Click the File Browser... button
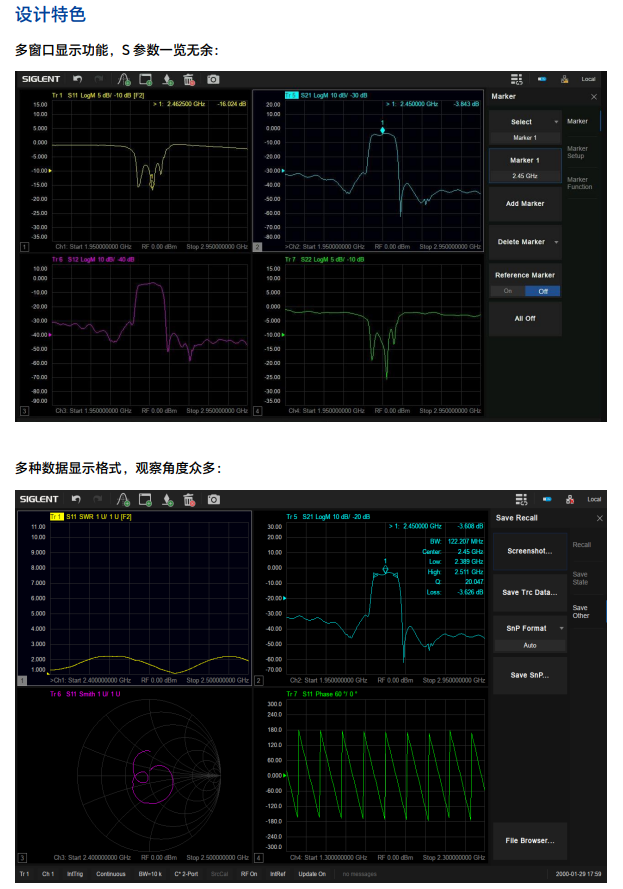Viewport: 623px width, 889px height. tap(529, 841)
